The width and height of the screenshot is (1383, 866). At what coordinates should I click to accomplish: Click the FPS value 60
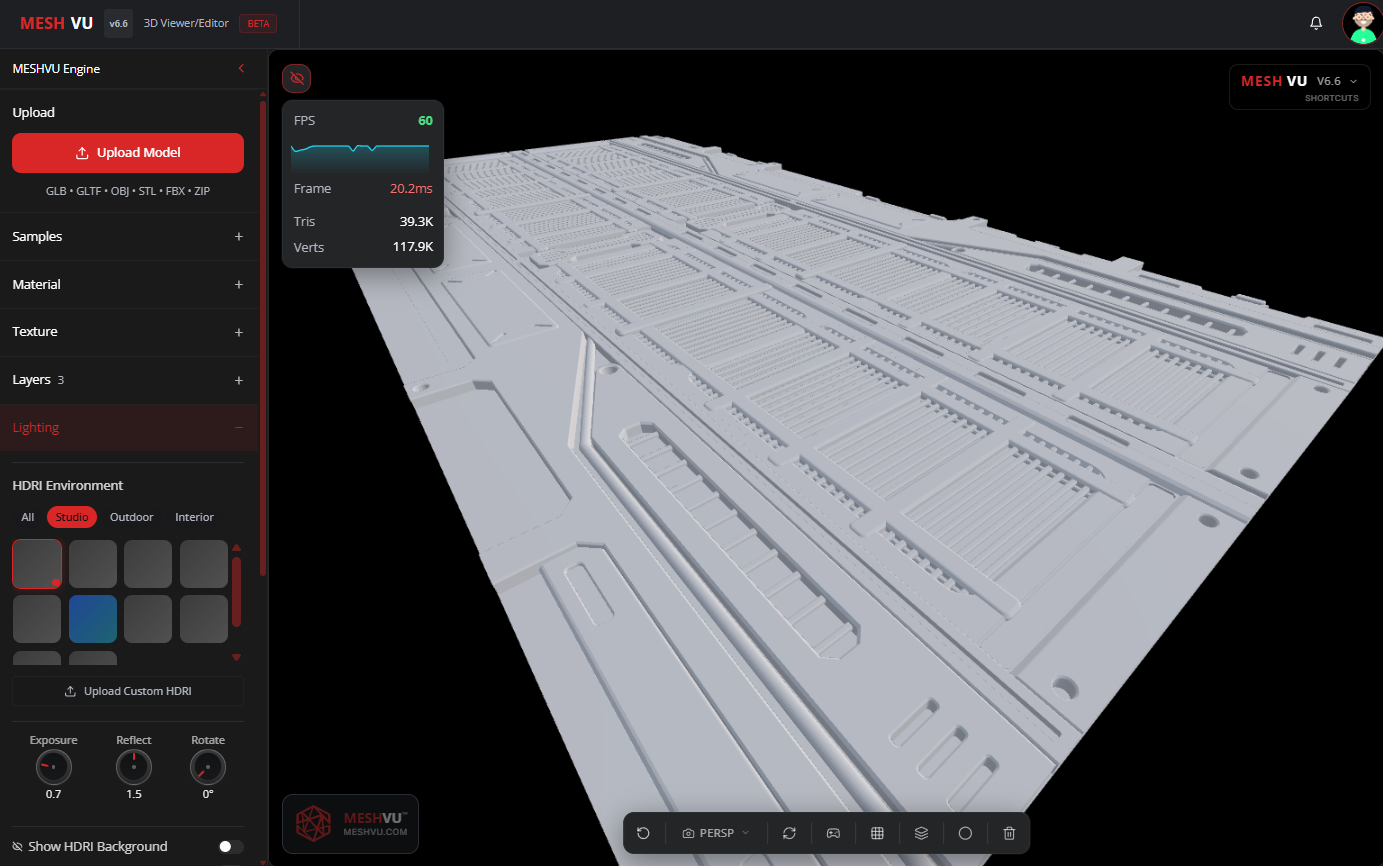tap(425, 121)
